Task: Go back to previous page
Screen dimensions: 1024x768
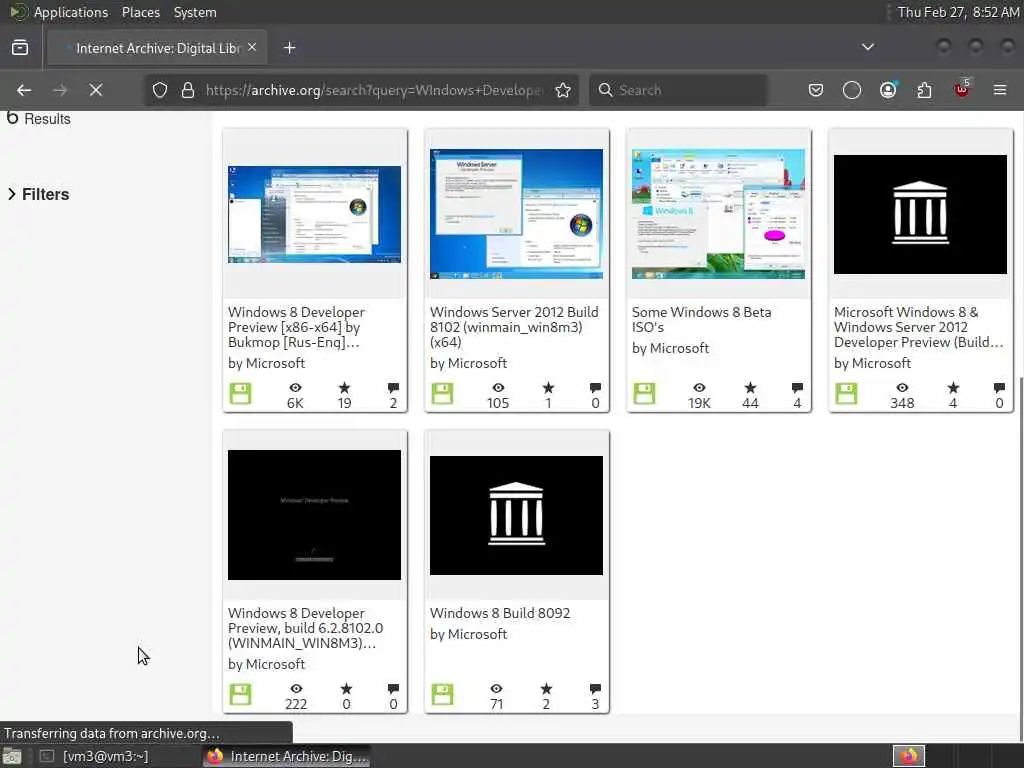Action: pos(24,90)
